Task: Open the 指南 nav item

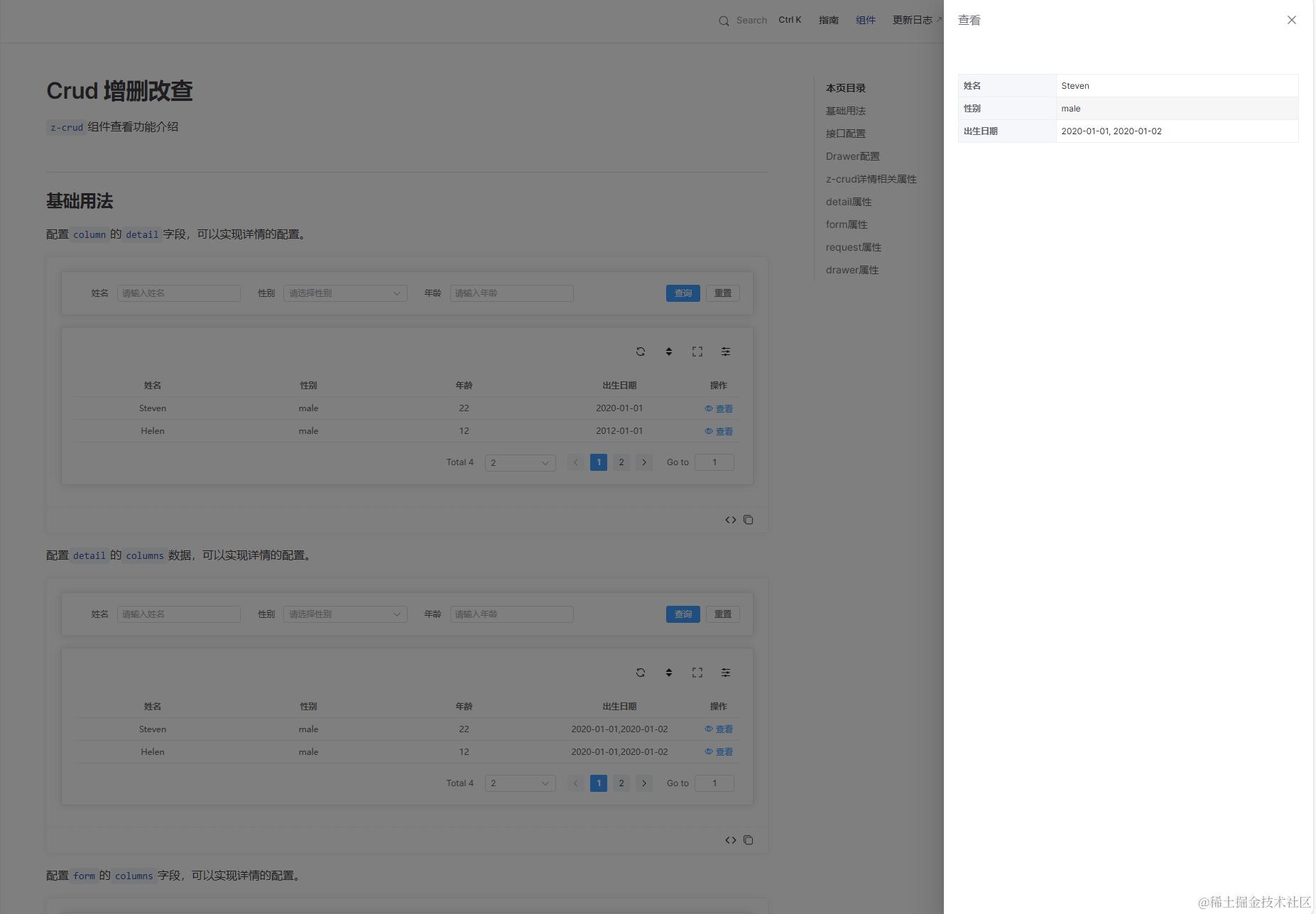Action: click(829, 21)
